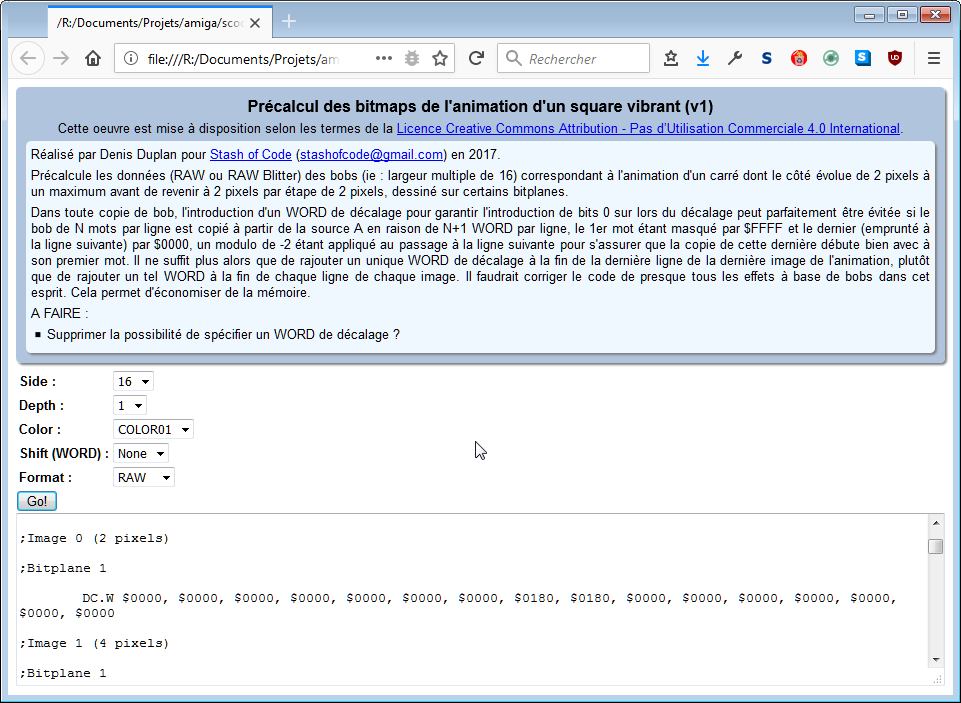Viewport: 961px width, 703px height.
Task: Open the Shift (WORD) dropdown showing None
Action: pyautogui.click(x=140, y=454)
